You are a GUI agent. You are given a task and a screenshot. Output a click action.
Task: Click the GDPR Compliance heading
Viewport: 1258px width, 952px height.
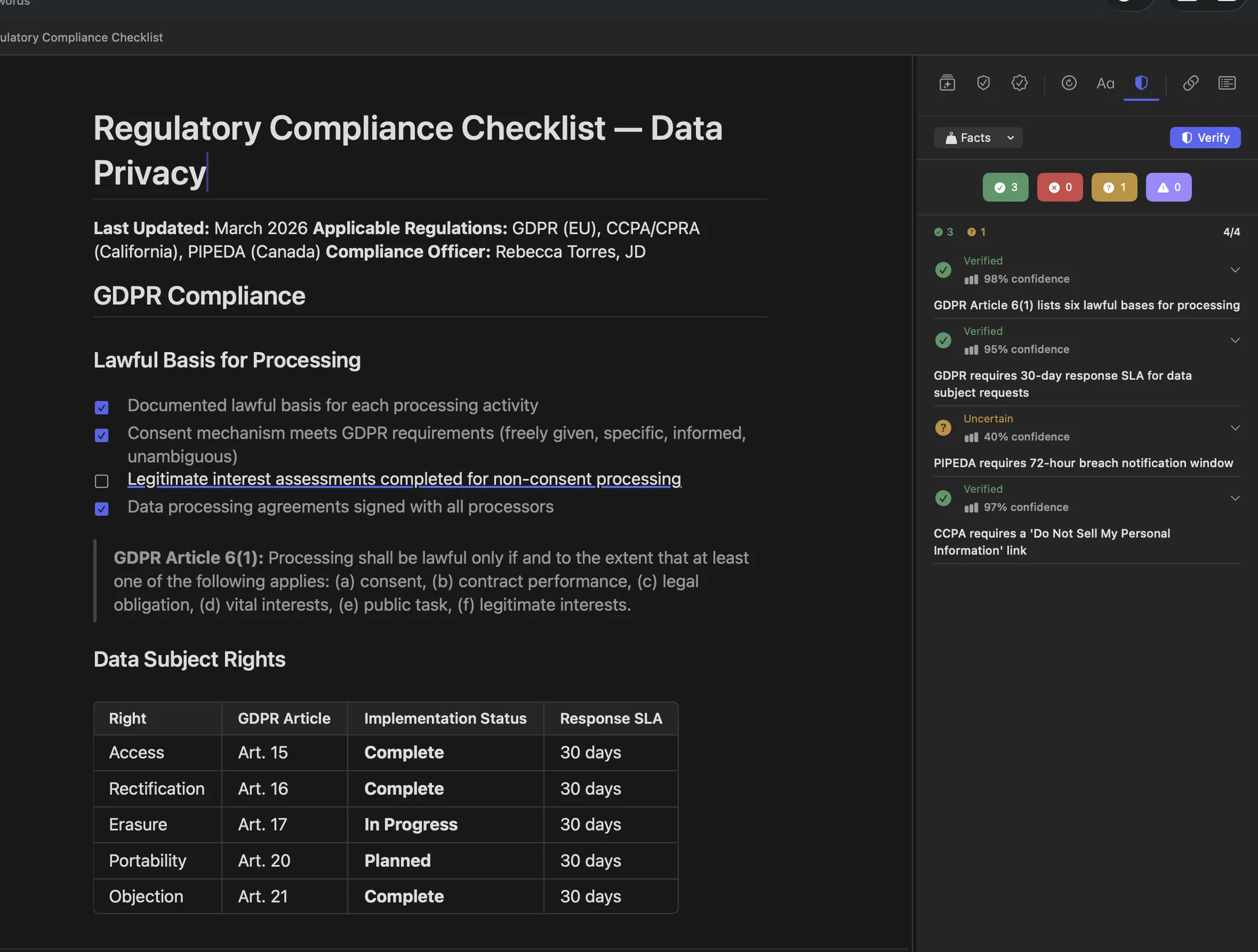pyautogui.click(x=199, y=296)
